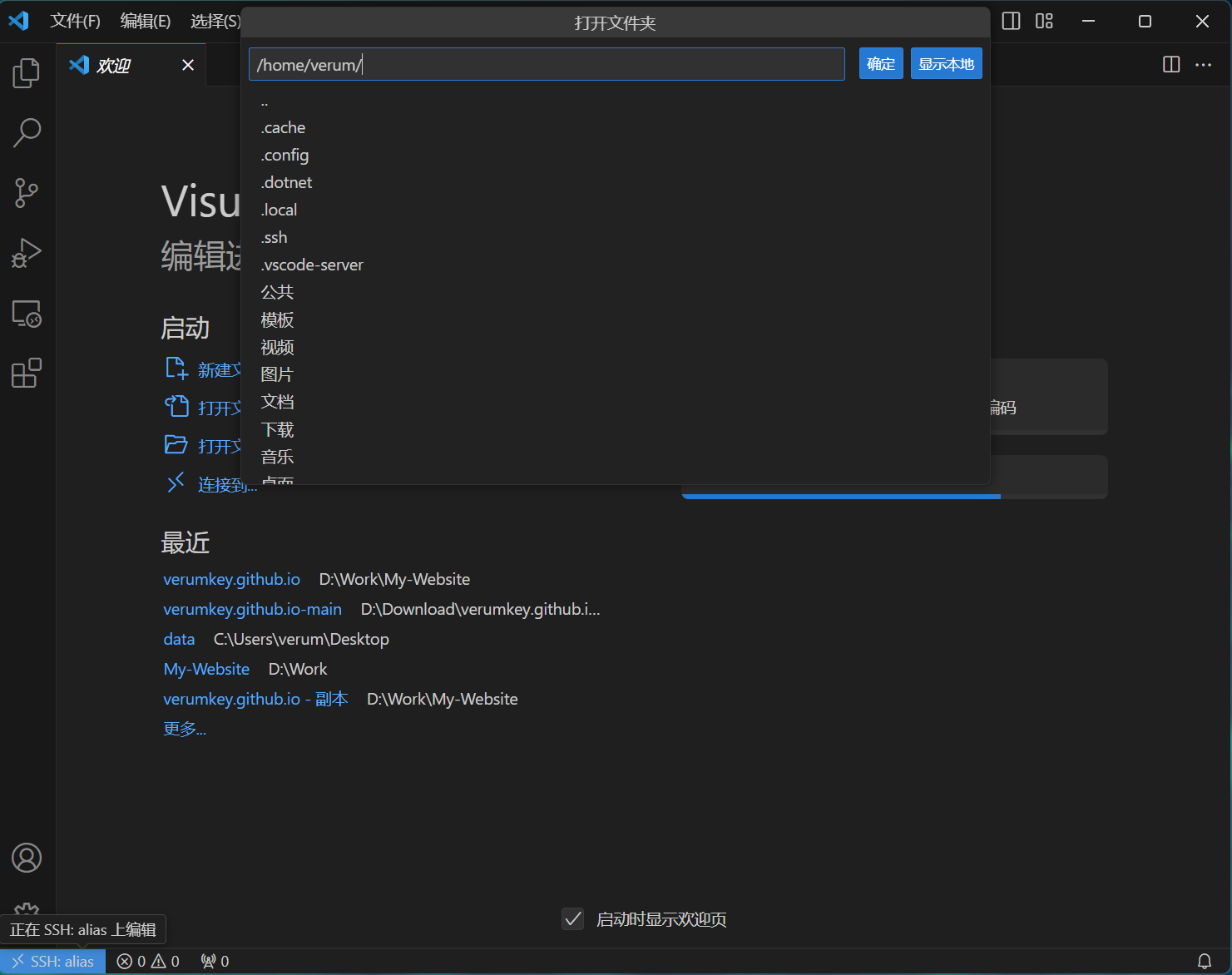Toggle primary sidebar layout icon
This screenshot has height=975, width=1232.
click(1011, 21)
